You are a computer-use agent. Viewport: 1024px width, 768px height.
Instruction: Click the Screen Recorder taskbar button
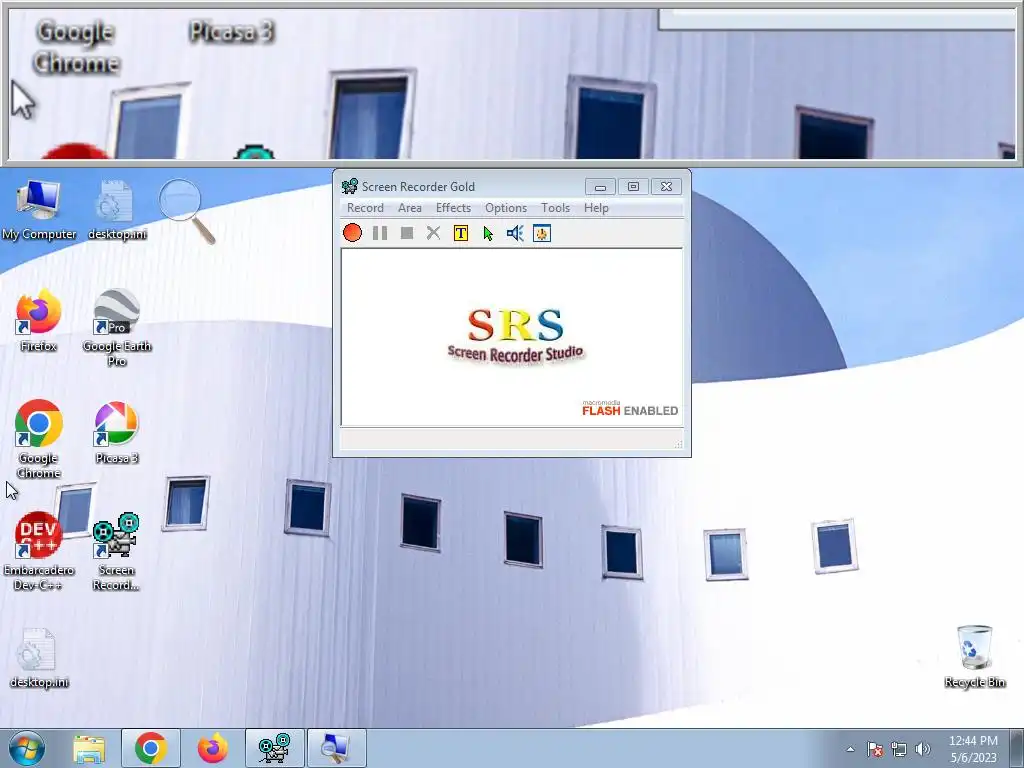(274, 748)
